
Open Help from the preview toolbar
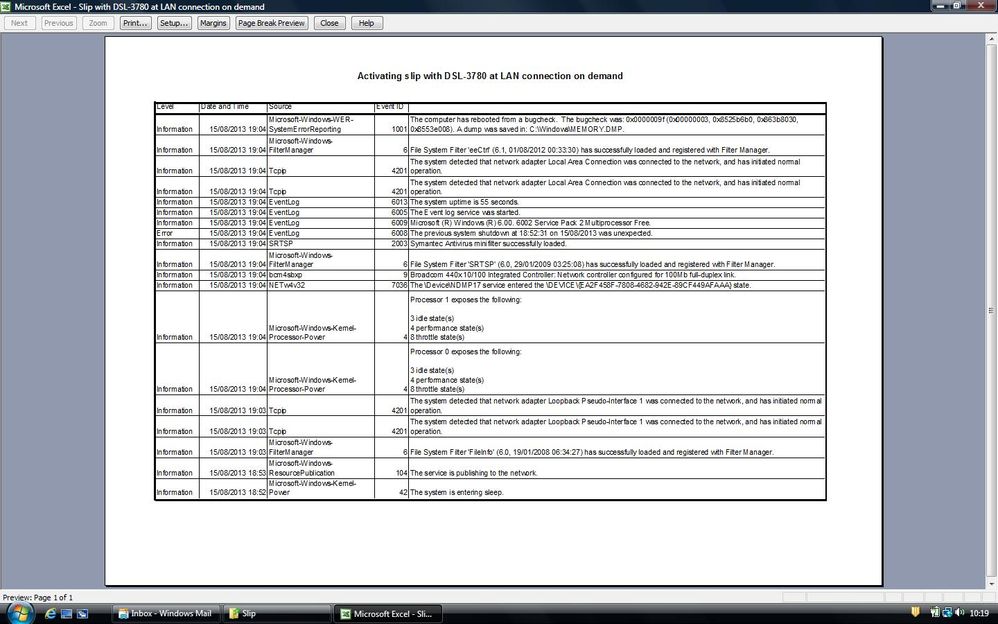tap(367, 23)
